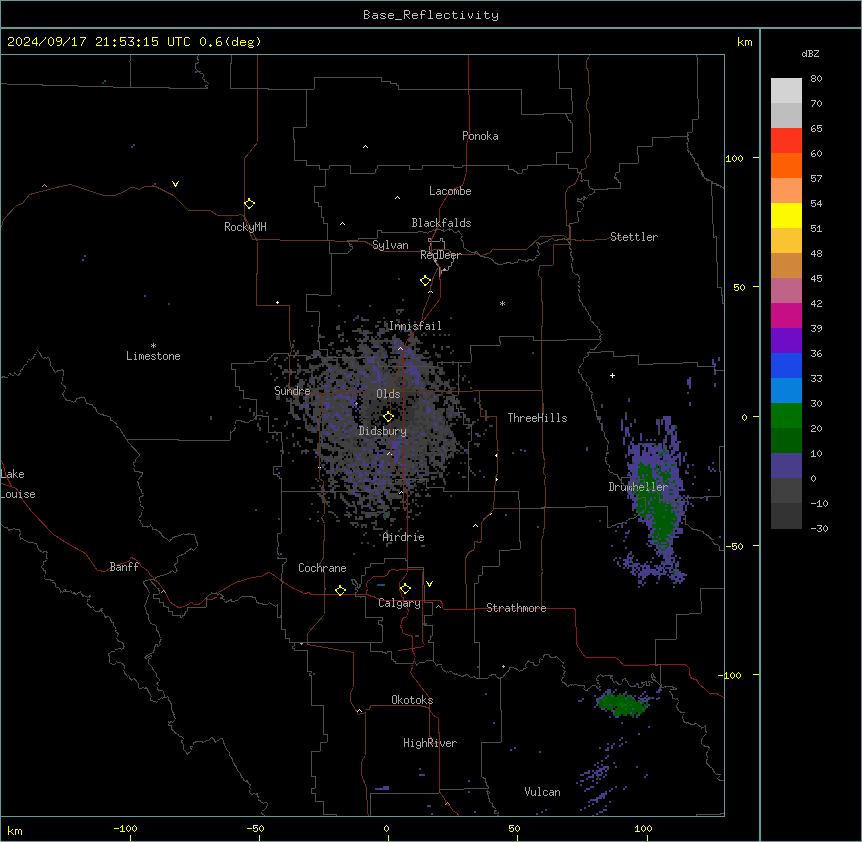The height and width of the screenshot is (842, 862).
Task: Click the white plus marker north of Drumheller
Action: (612, 375)
